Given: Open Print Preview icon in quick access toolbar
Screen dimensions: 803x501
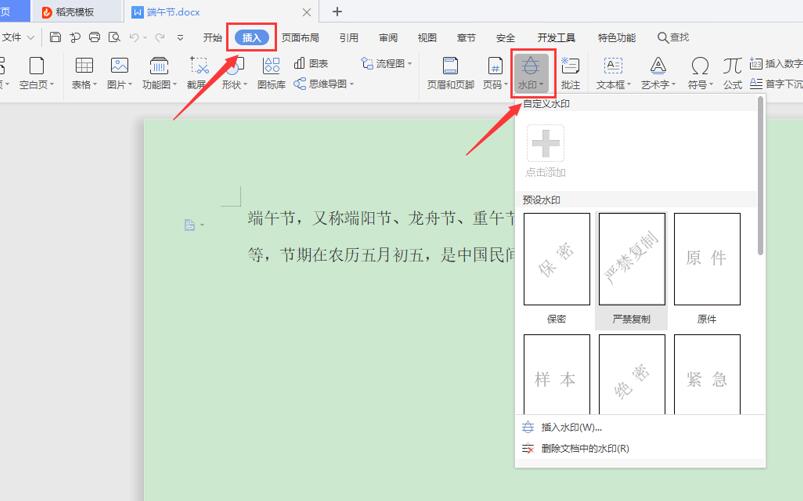Looking at the screenshot, I should point(114,37).
